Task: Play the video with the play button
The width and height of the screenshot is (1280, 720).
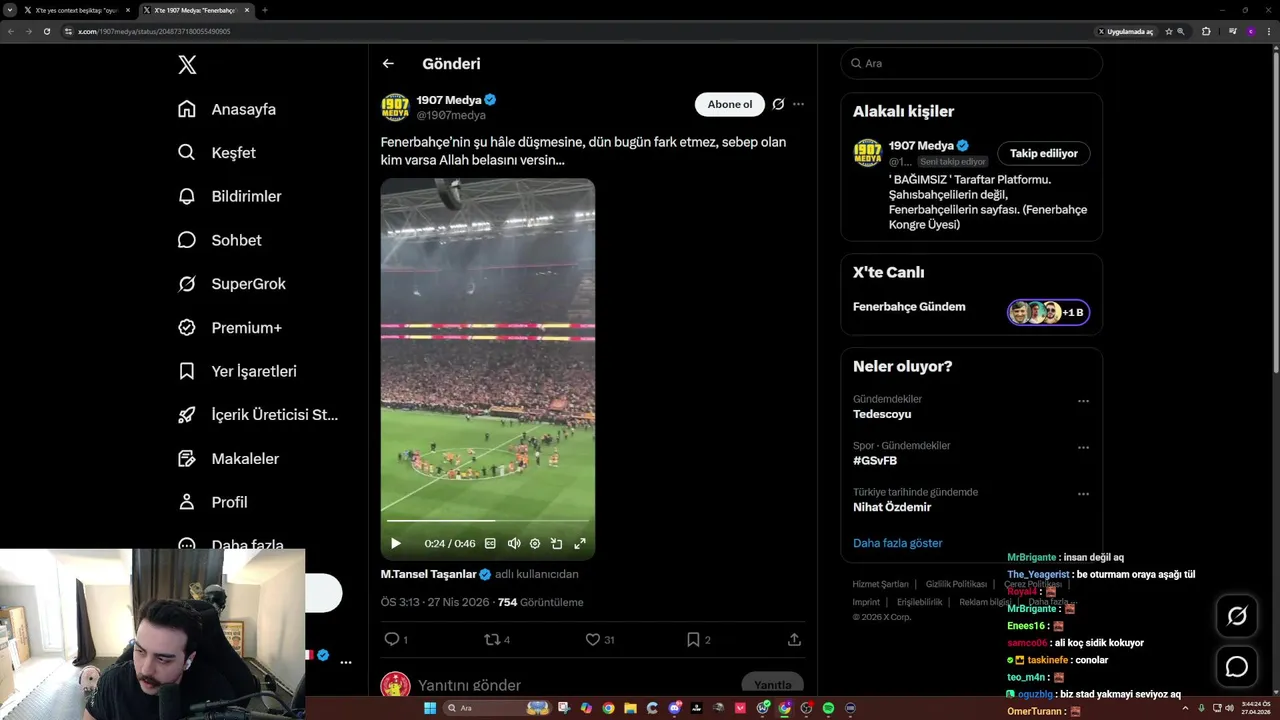Action: tap(396, 543)
